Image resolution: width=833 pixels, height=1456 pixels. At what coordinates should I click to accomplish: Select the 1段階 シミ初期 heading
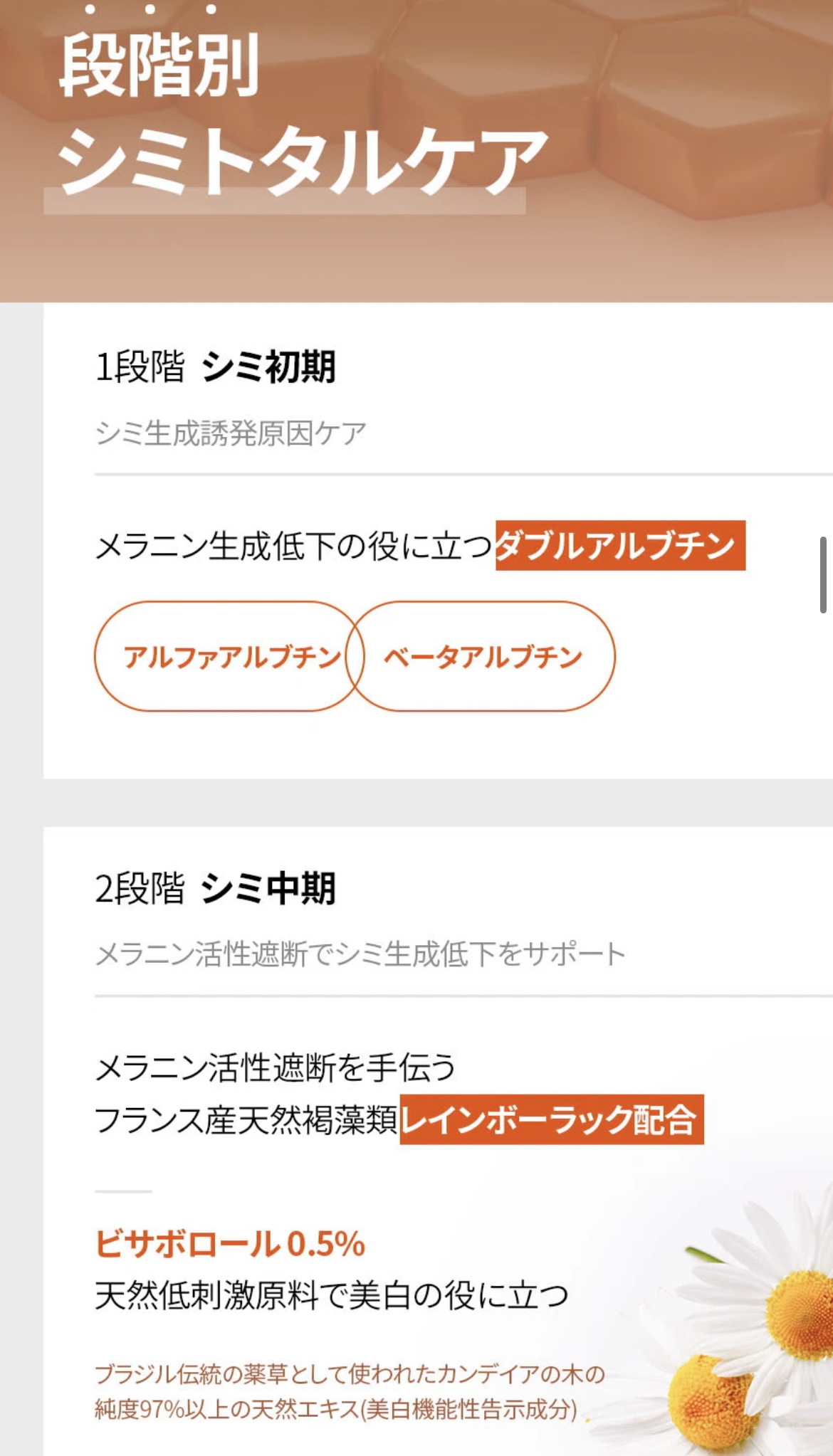click(x=215, y=366)
